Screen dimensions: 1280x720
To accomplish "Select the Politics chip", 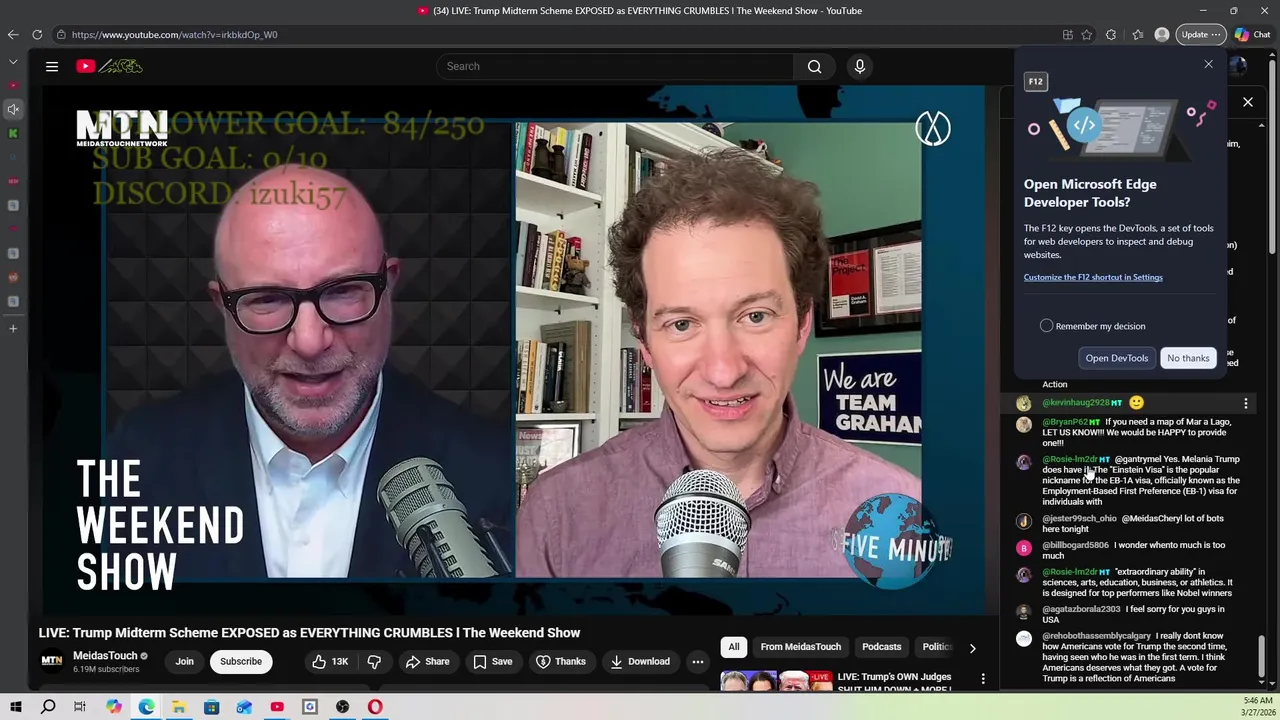I will pos(937,647).
